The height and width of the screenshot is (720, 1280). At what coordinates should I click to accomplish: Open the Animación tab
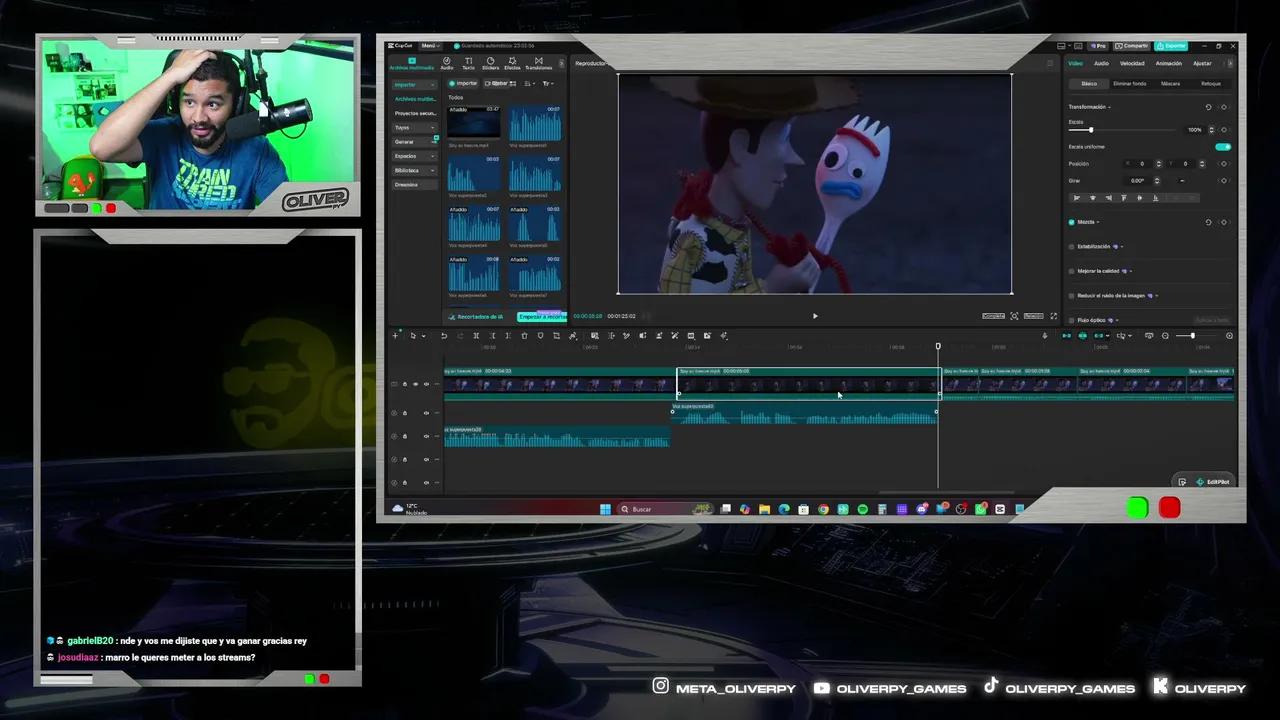(x=1168, y=64)
